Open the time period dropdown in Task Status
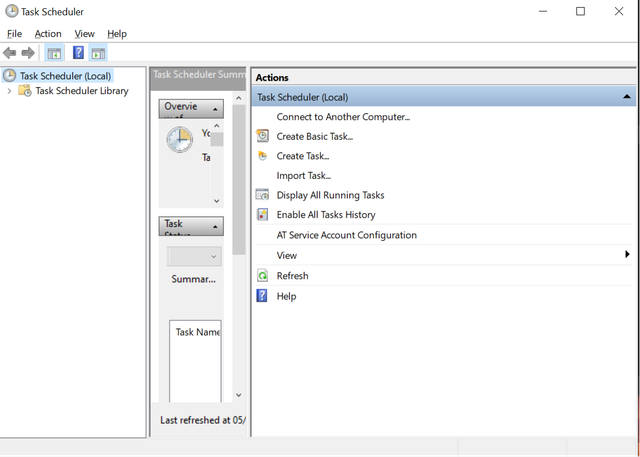The width and height of the screenshot is (640, 457). coord(194,256)
